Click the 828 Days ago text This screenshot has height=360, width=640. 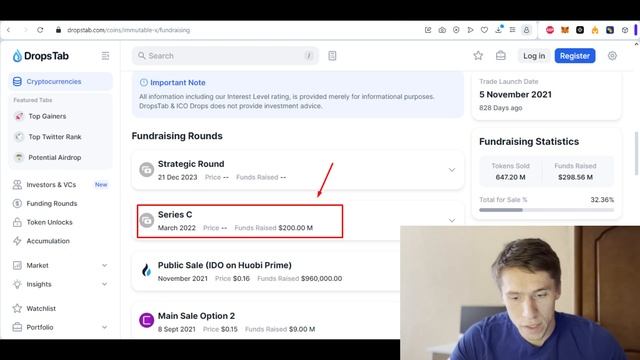[500, 108]
